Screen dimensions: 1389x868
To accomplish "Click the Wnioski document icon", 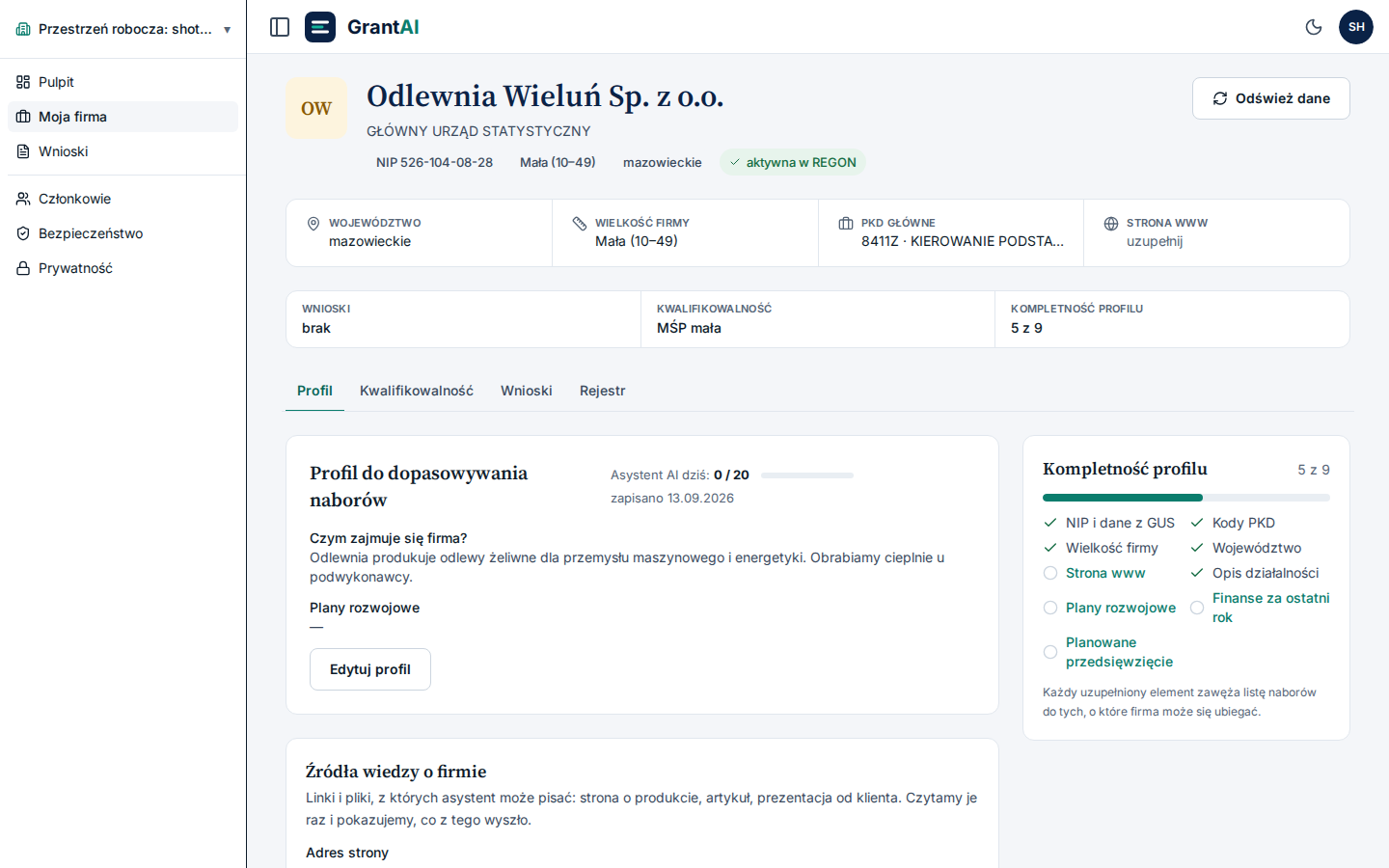I will [23, 151].
